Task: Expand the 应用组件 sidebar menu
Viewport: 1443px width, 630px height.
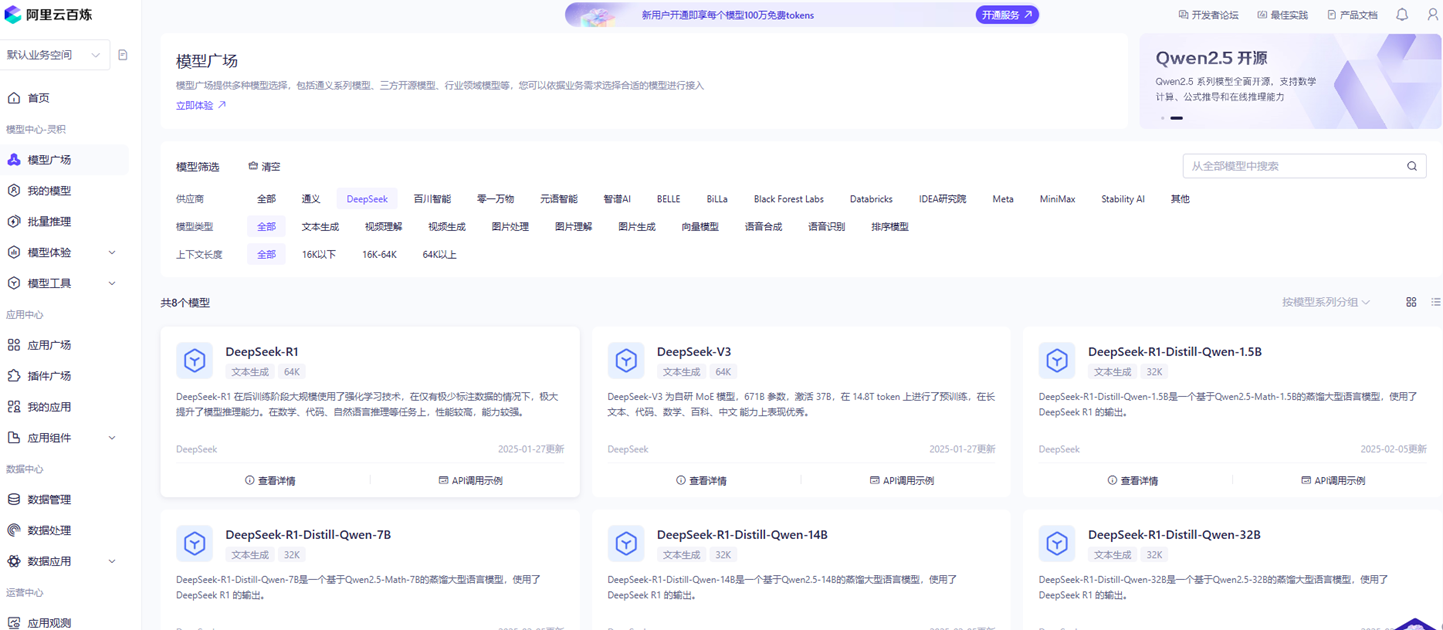Action: (x=112, y=438)
